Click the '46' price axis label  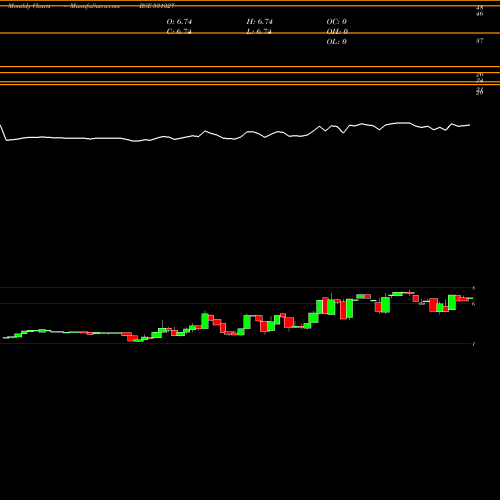480,14
